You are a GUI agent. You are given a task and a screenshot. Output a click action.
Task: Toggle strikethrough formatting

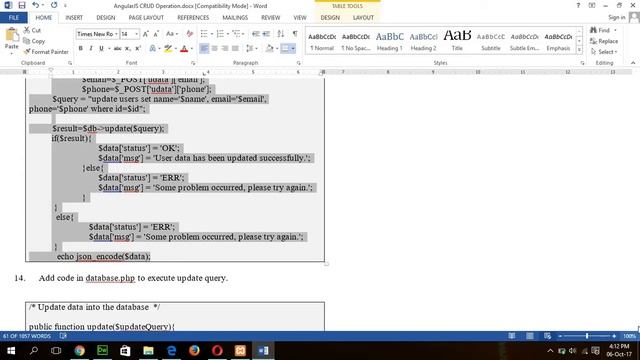(x=118, y=49)
